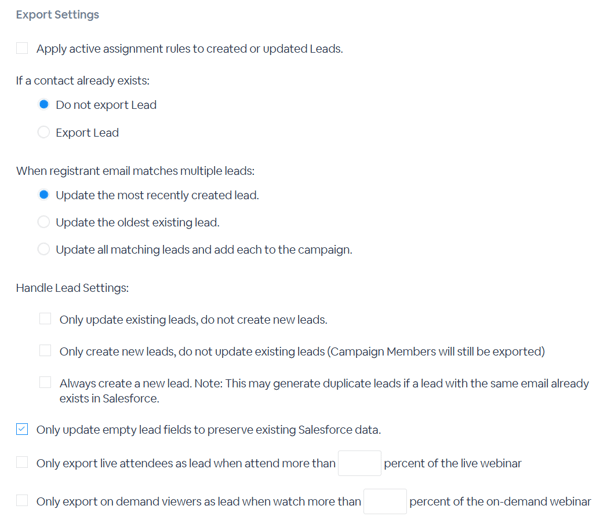This screenshot has width=600, height=531.
Task: Check the "Only export live attendees" checkbox
Action: (x=22, y=462)
